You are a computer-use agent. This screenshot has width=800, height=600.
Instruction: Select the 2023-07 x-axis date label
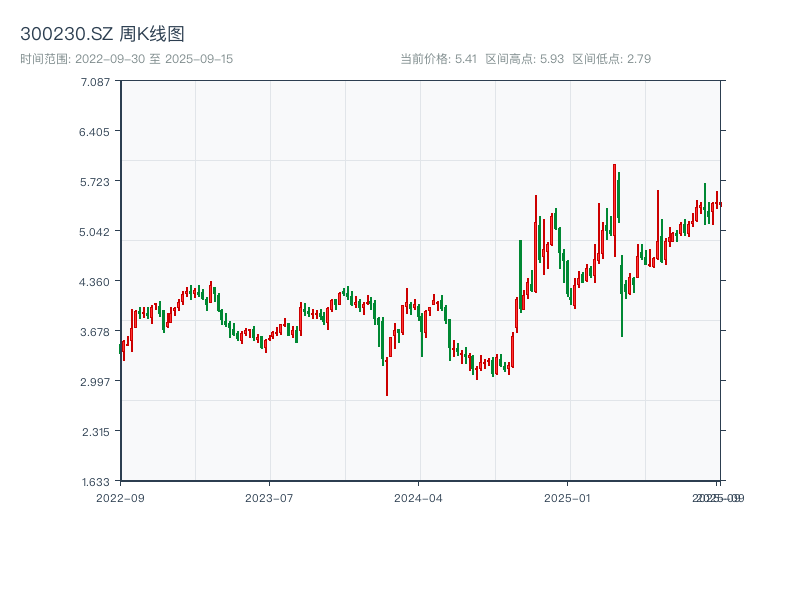click(x=269, y=497)
